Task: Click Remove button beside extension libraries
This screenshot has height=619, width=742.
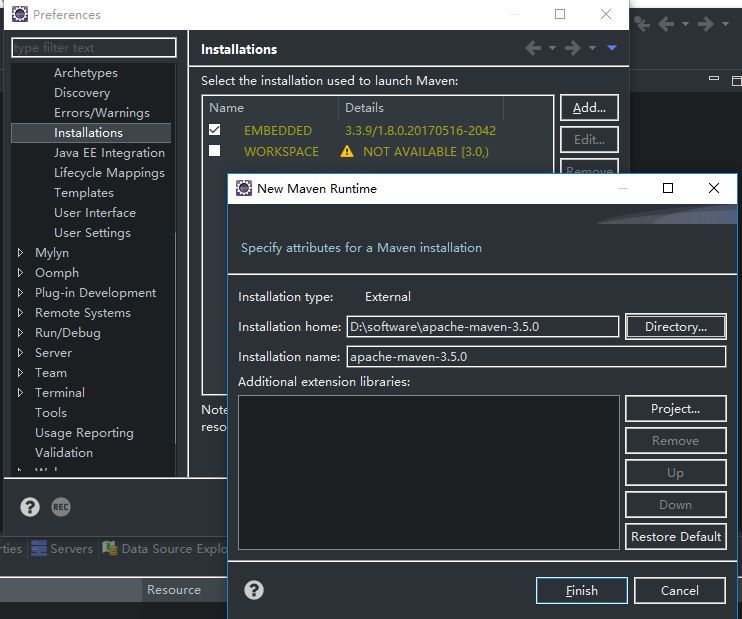Action: click(676, 441)
